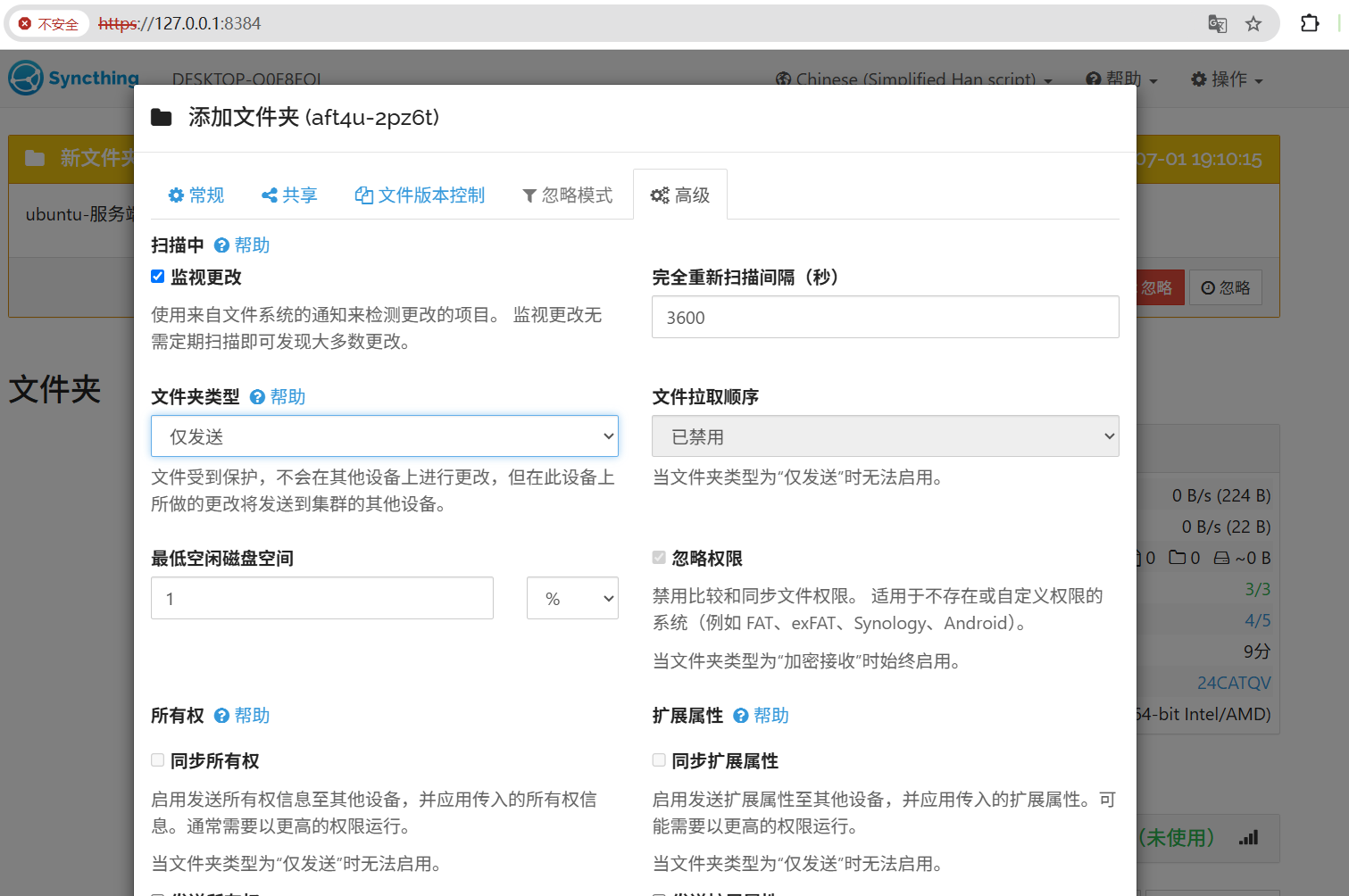
Task: Enable the 同步所有权 checkbox
Action: point(158,760)
